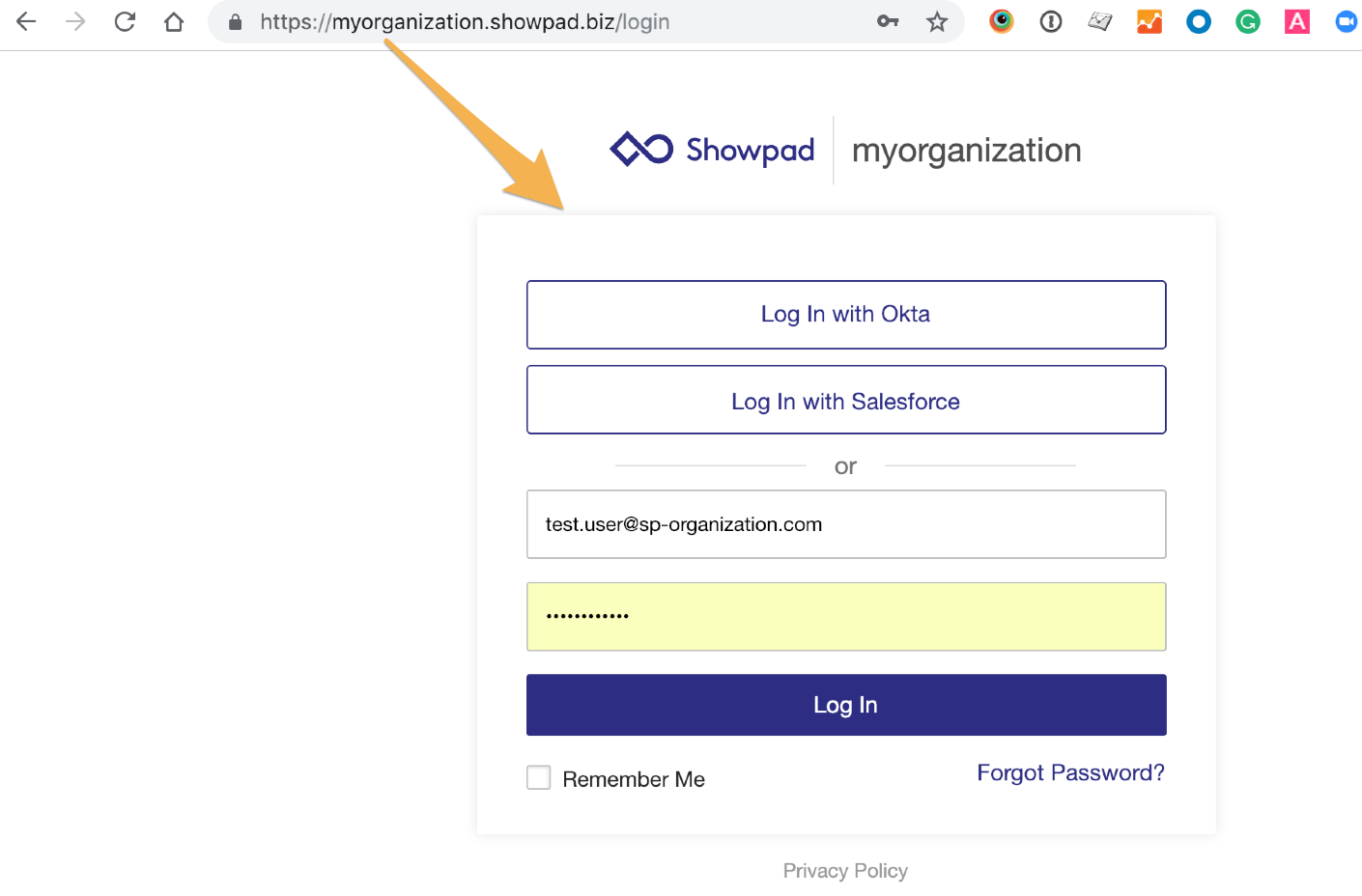The width and height of the screenshot is (1362, 896).
Task: View site security via the padlock icon
Action: pos(235,21)
